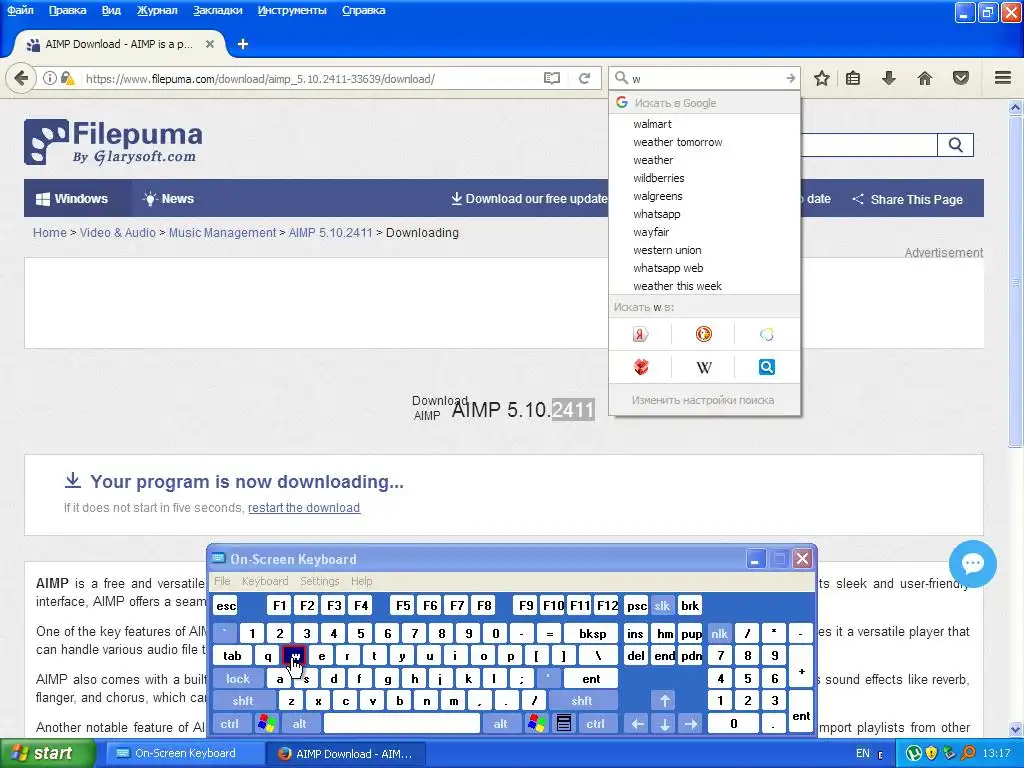The height and width of the screenshot is (768, 1024).
Task: Select the AIMP Download browser tab
Action: click(119, 44)
